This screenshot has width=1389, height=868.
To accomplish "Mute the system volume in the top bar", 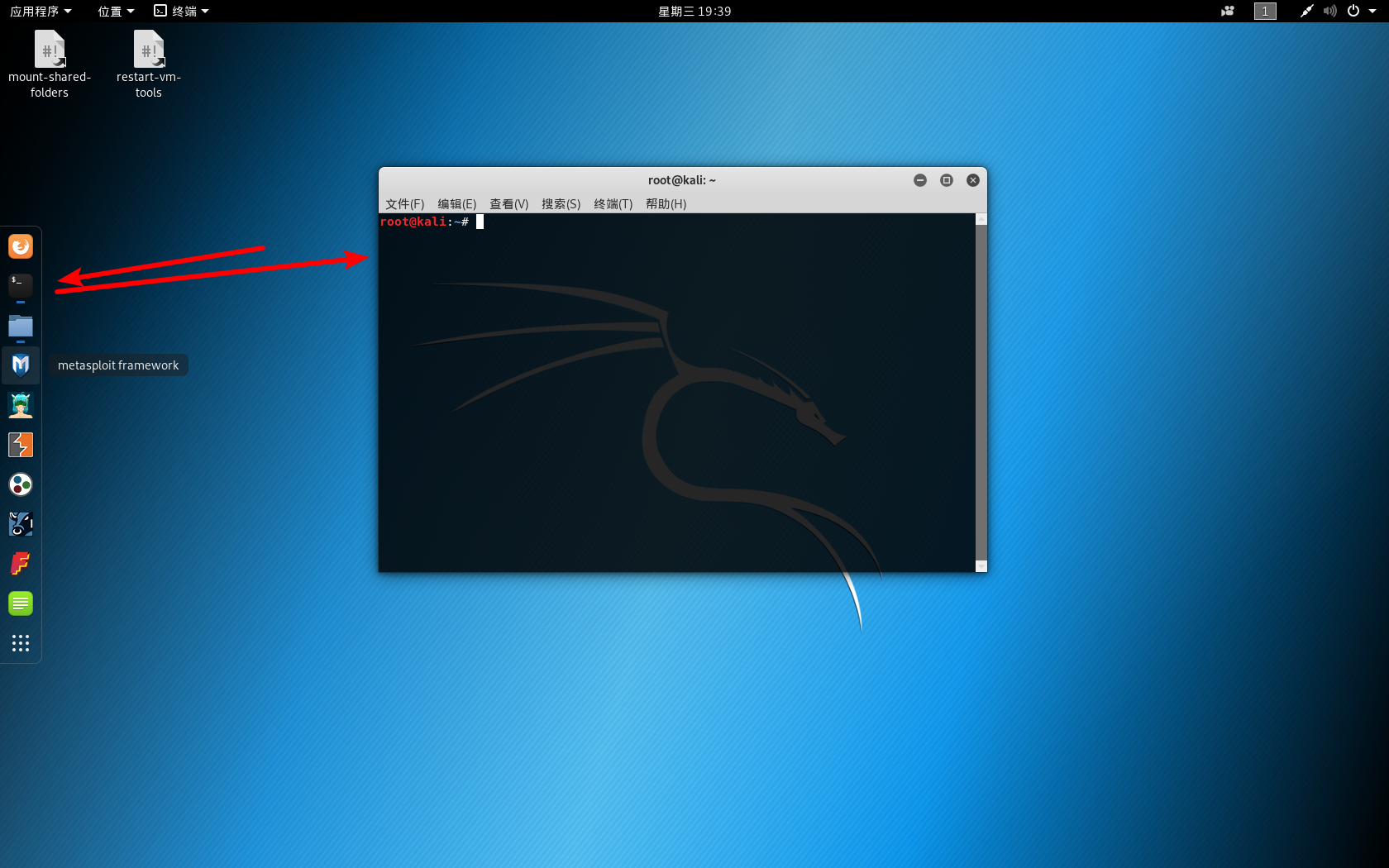I will pos(1329,11).
